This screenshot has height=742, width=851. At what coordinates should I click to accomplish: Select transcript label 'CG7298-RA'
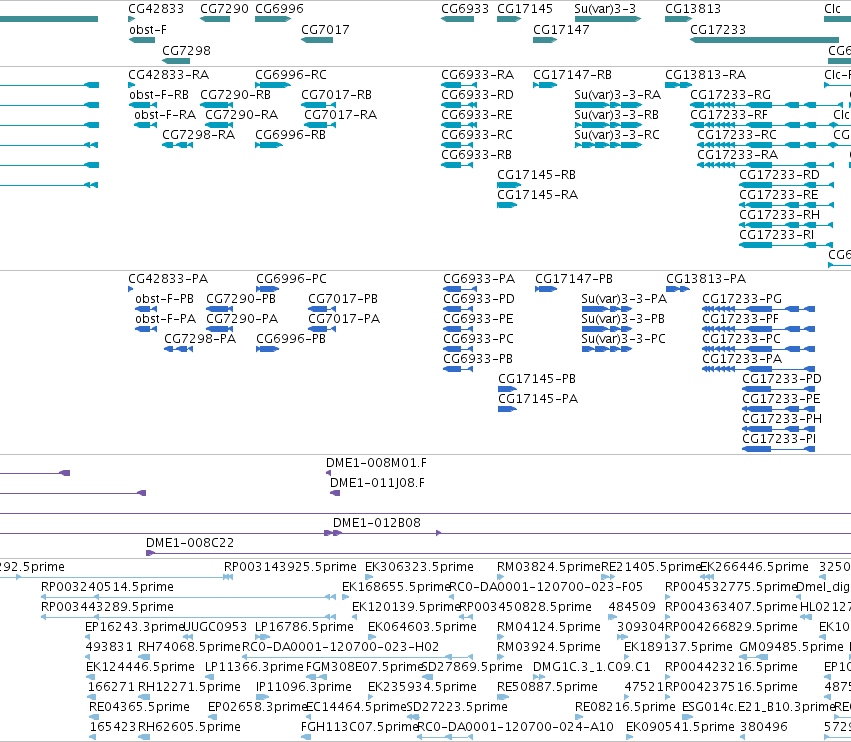pyautogui.click(x=199, y=135)
